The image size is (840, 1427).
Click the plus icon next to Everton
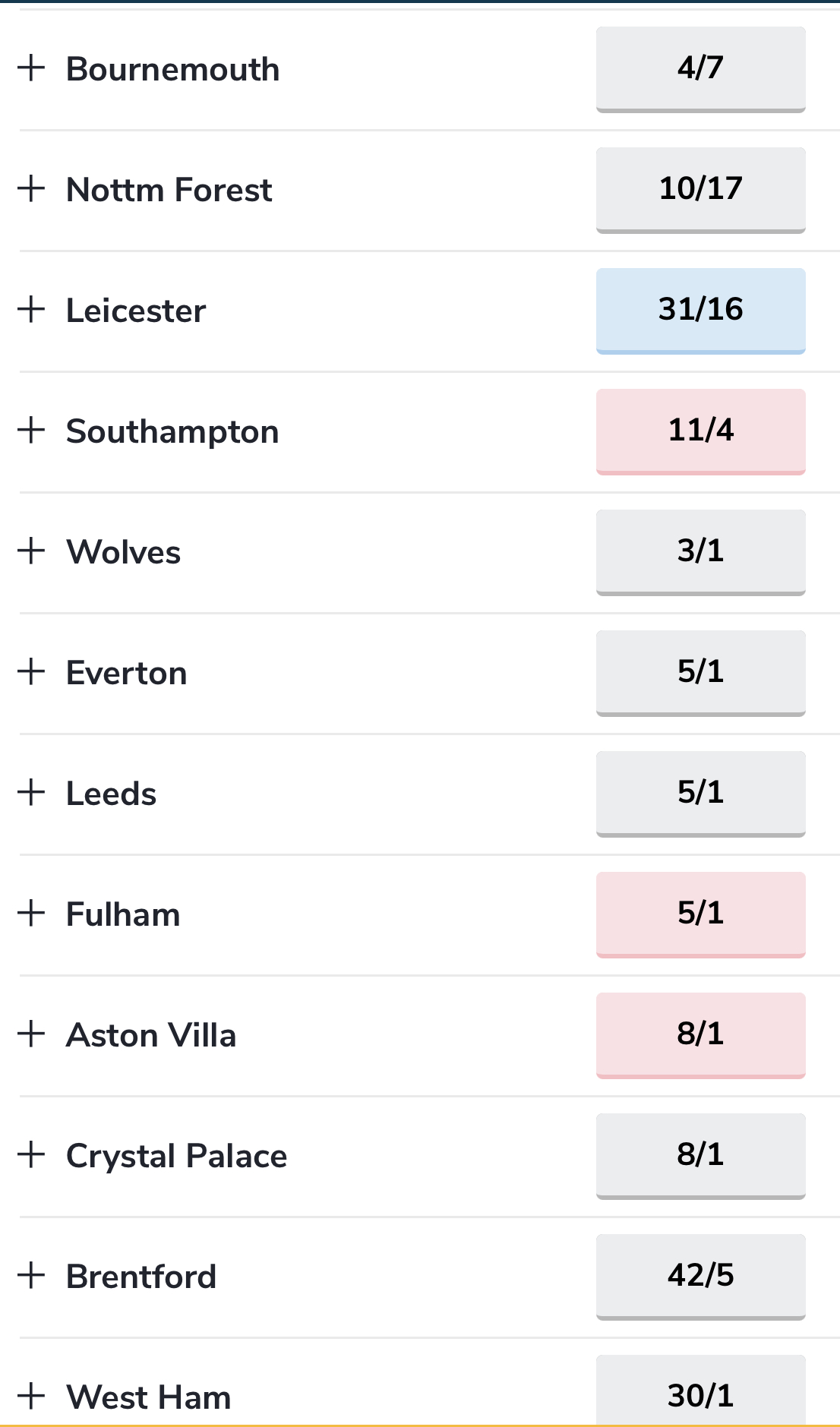point(31,671)
